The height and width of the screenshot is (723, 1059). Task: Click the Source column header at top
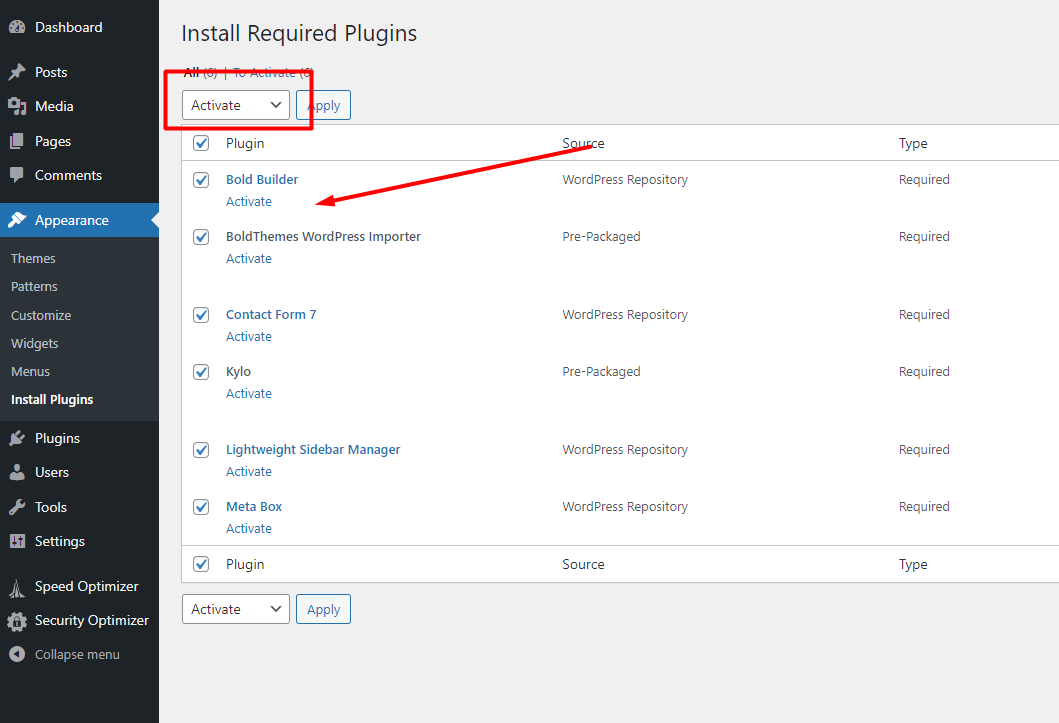coord(584,143)
